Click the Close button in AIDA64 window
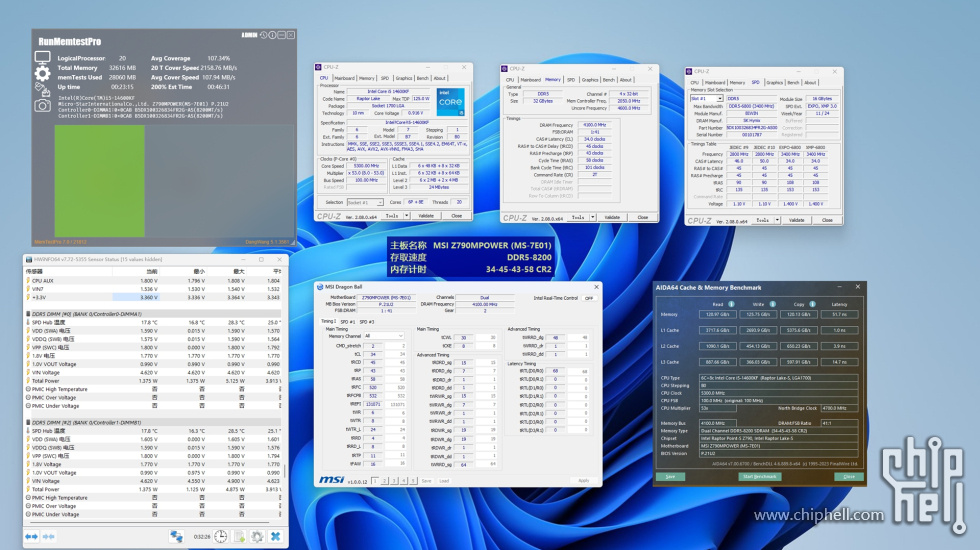This screenshot has width=980, height=550. coord(849,476)
